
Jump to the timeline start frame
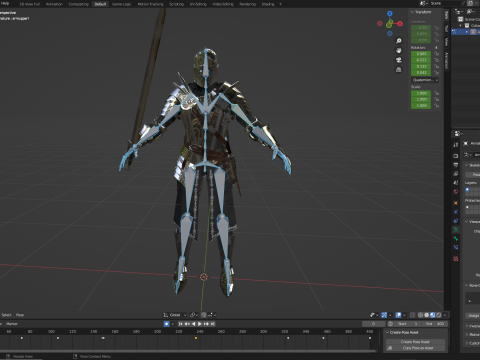click(x=181, y=324)
